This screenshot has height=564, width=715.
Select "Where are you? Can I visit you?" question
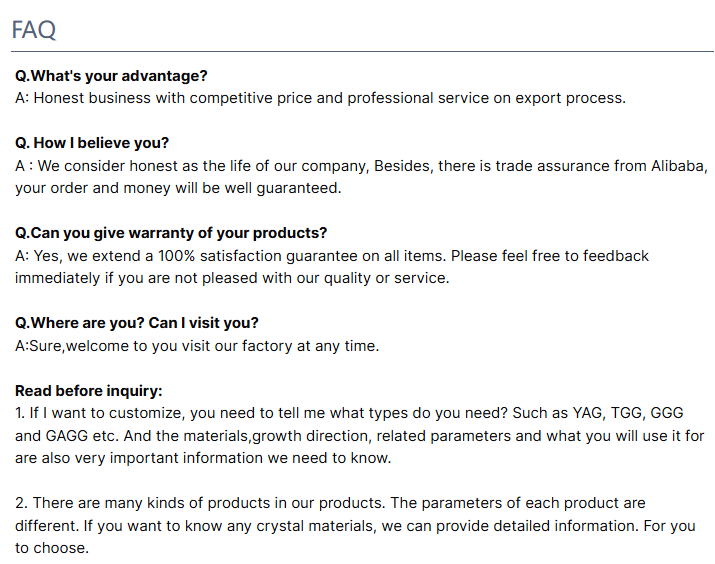[x=137, y=323]
